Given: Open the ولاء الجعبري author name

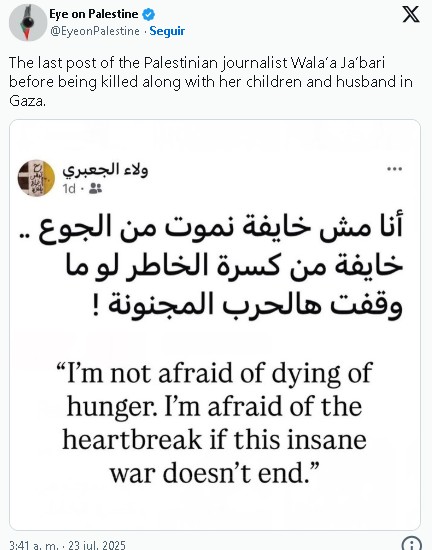Looking at the screenshot, I should (105, 170).
